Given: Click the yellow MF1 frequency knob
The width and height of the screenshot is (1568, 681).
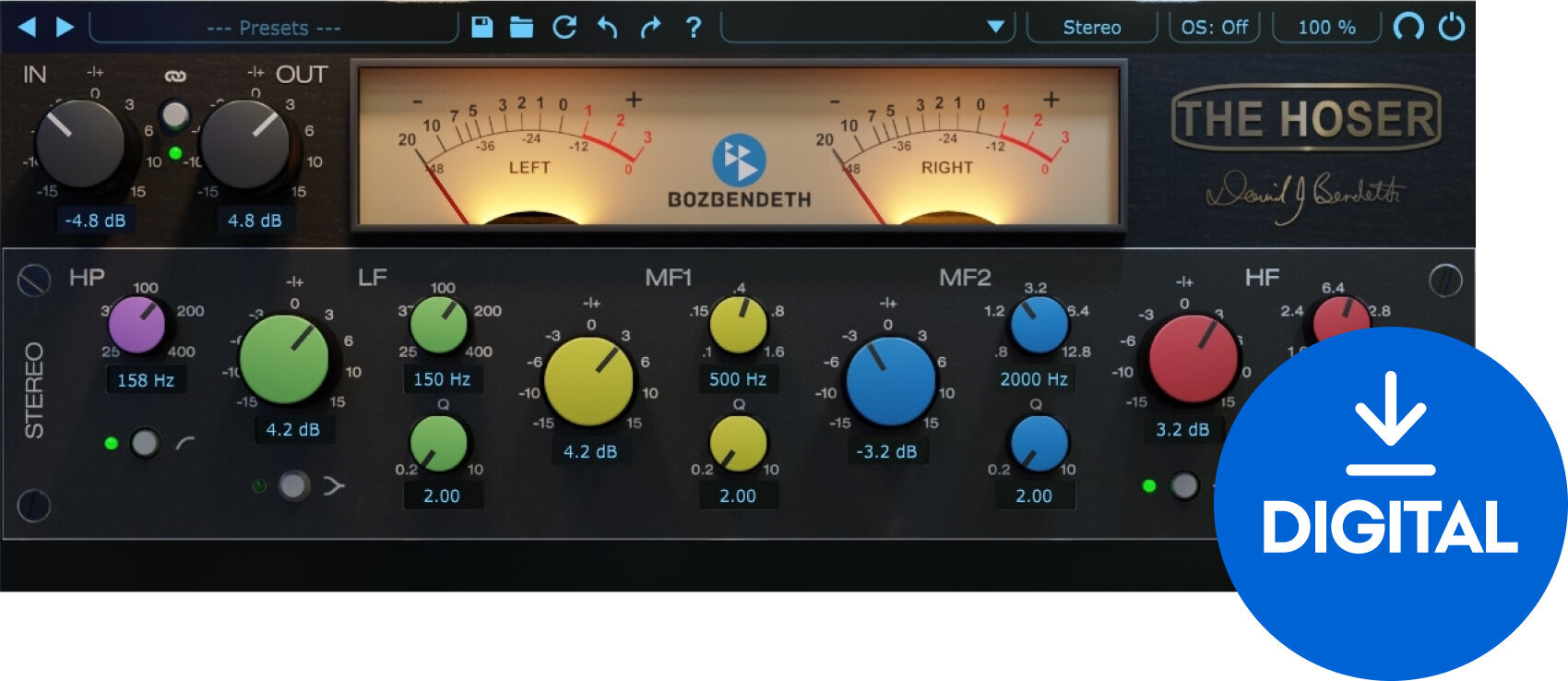Looking at the screenshot, I should 739,325.
